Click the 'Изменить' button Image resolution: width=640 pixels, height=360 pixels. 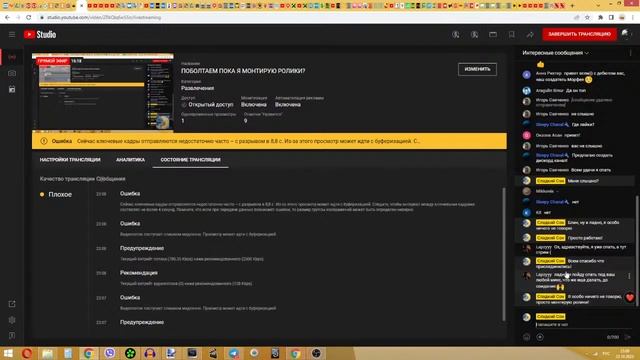(477, 69)
